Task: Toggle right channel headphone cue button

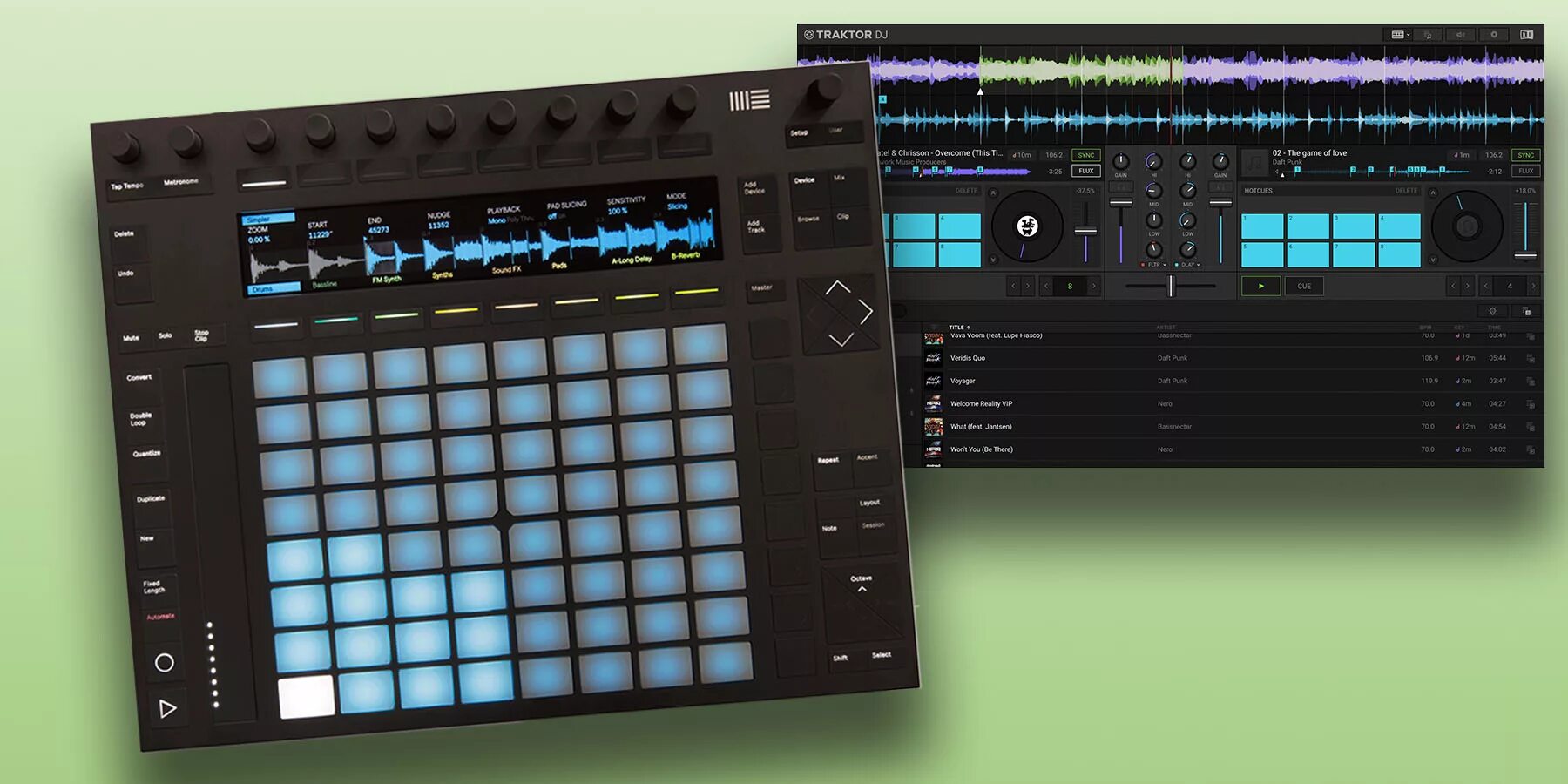Action: 1220,187
